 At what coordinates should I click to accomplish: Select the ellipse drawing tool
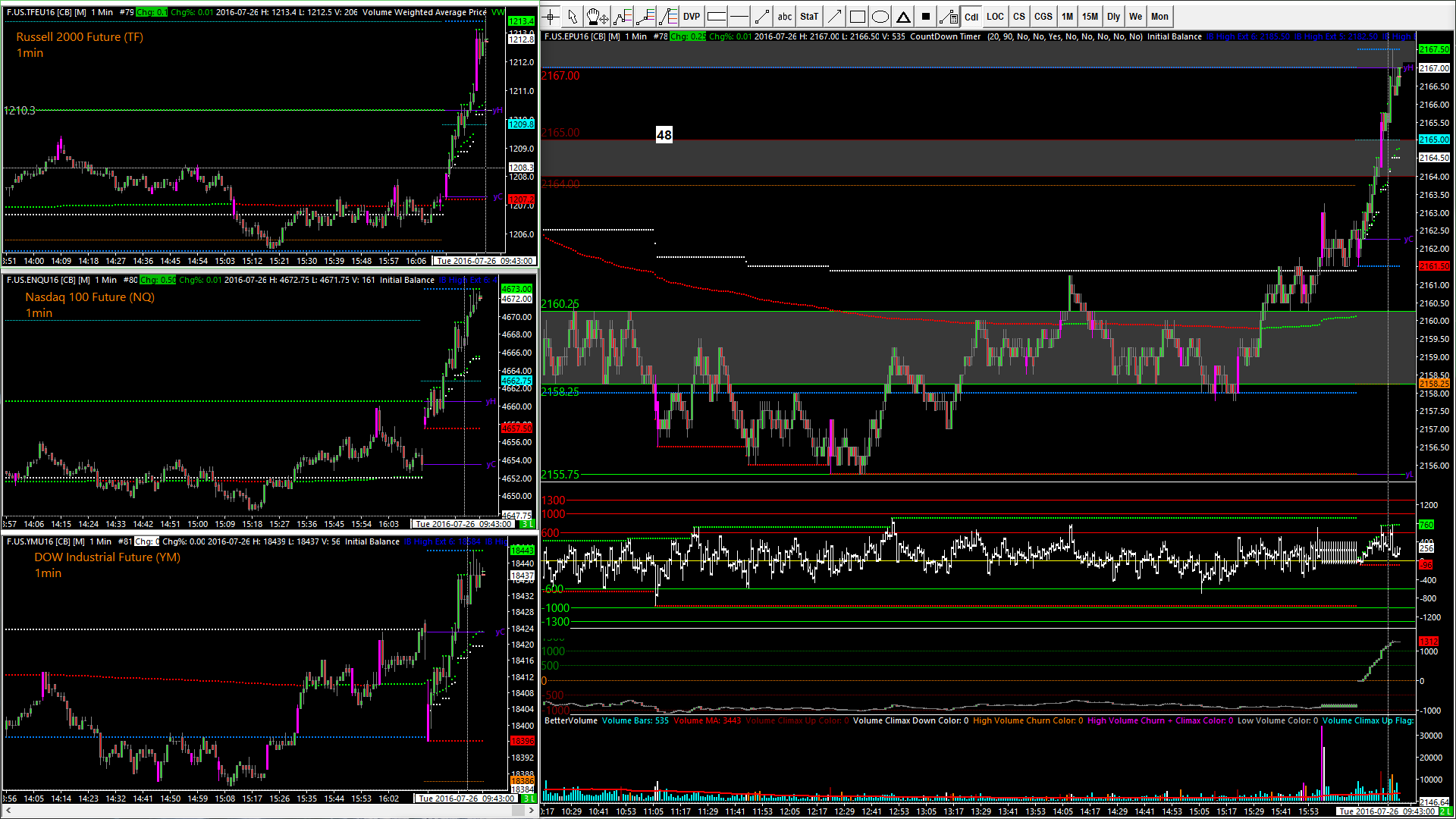880,17
